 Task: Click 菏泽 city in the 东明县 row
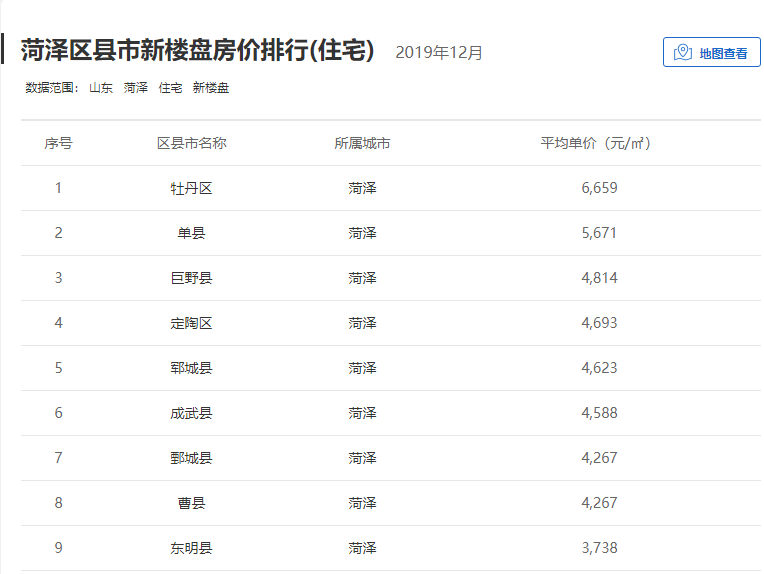362,548
